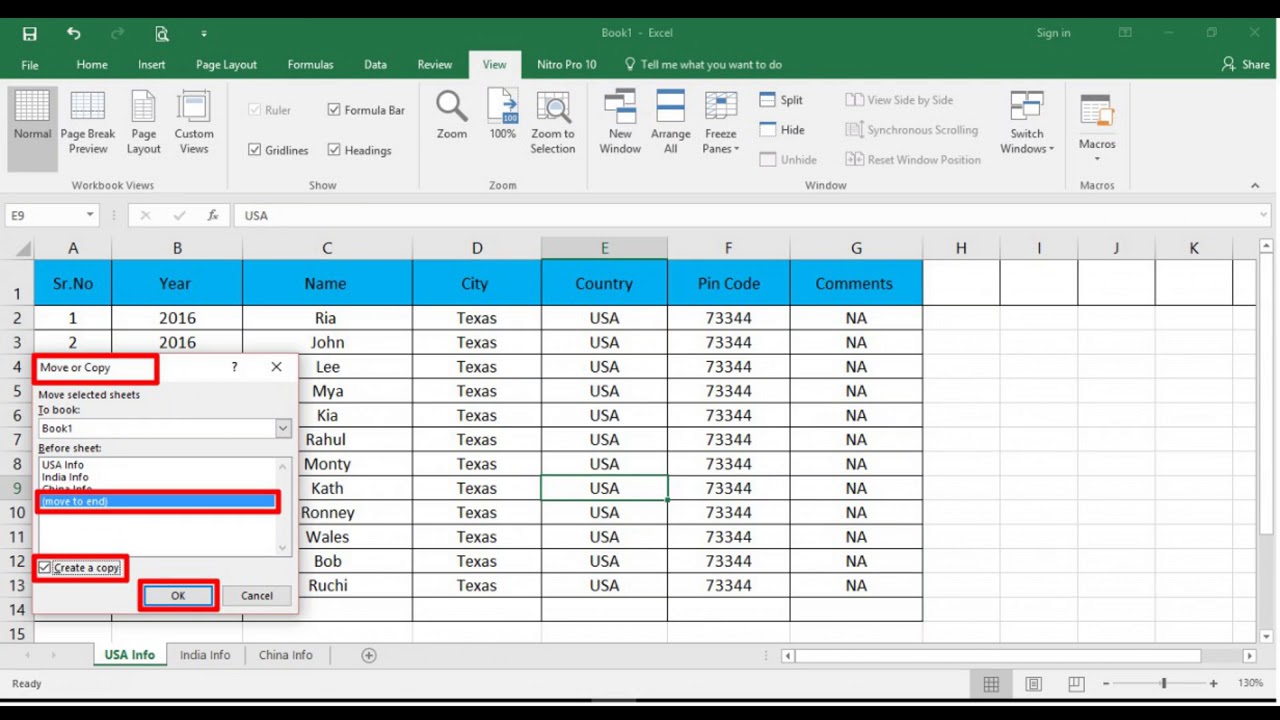
Task: Select the China Info sheet tab
Action: click(x=286, y=655)
